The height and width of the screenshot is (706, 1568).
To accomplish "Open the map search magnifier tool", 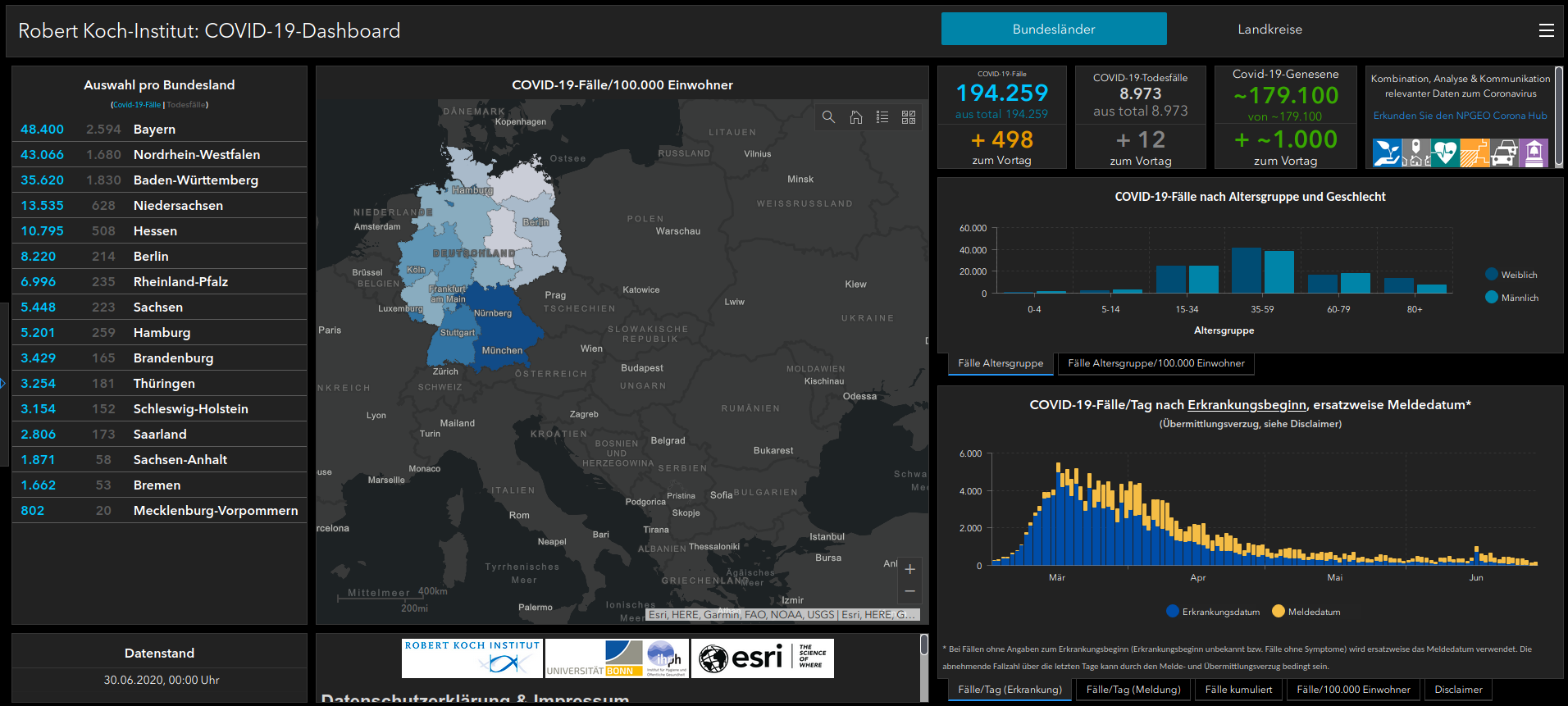I will (x=828, y=117).
